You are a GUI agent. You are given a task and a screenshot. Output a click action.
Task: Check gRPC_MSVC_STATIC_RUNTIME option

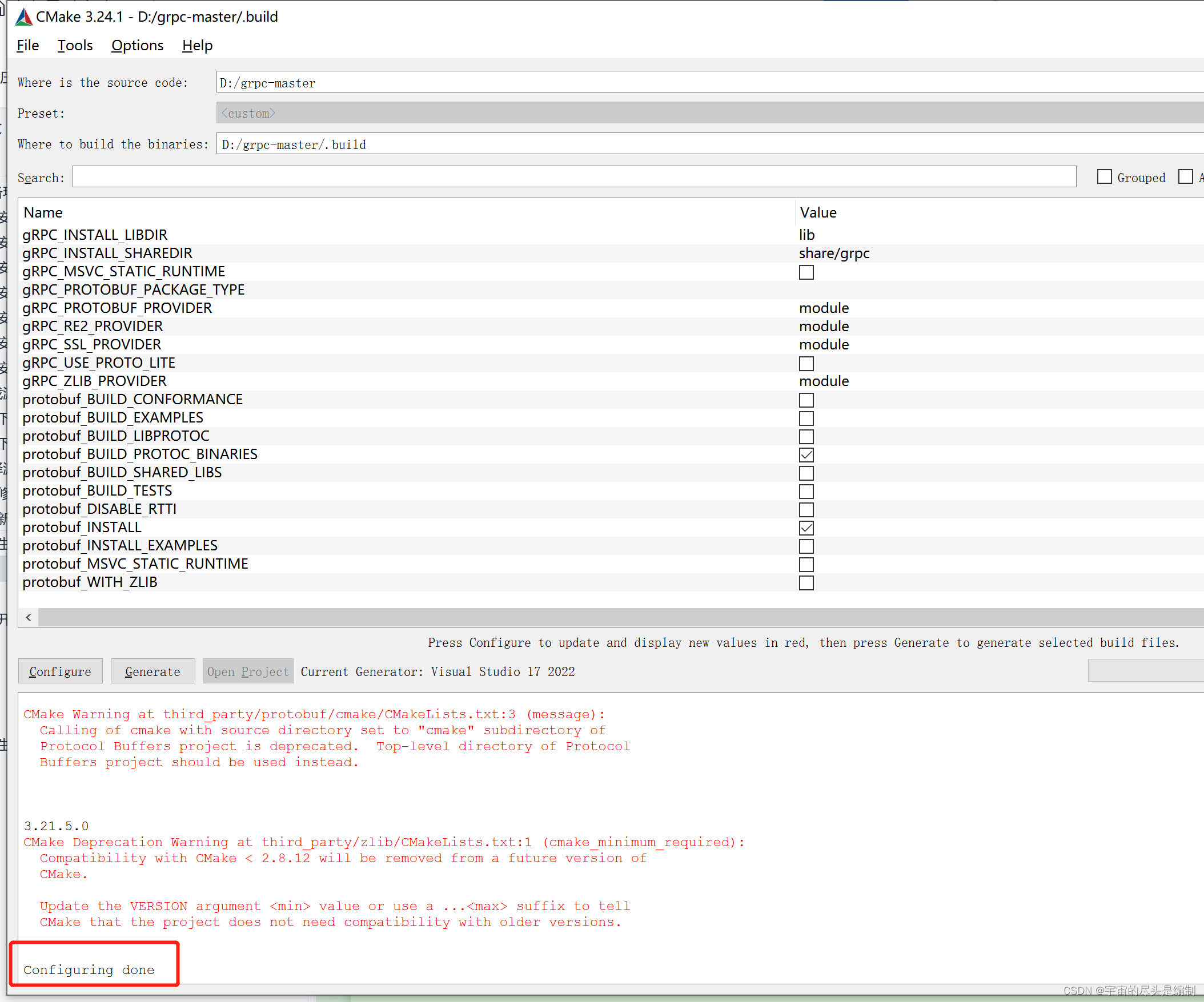click(806, 272)
